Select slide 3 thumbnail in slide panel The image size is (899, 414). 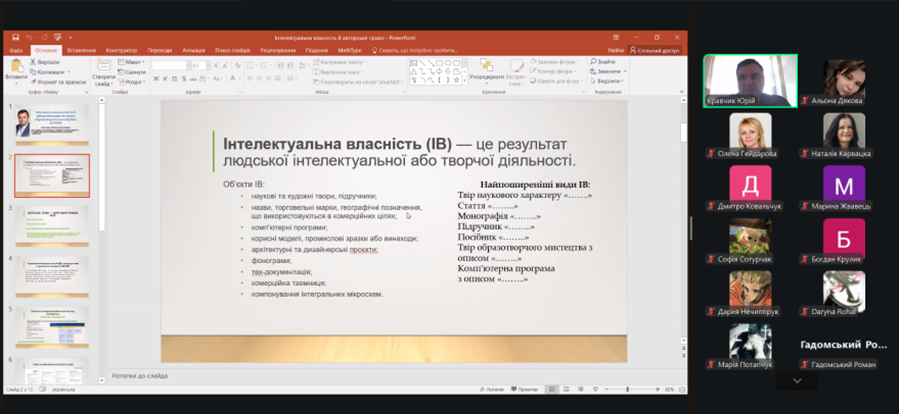pyautogui.click(x=51, y=226)
